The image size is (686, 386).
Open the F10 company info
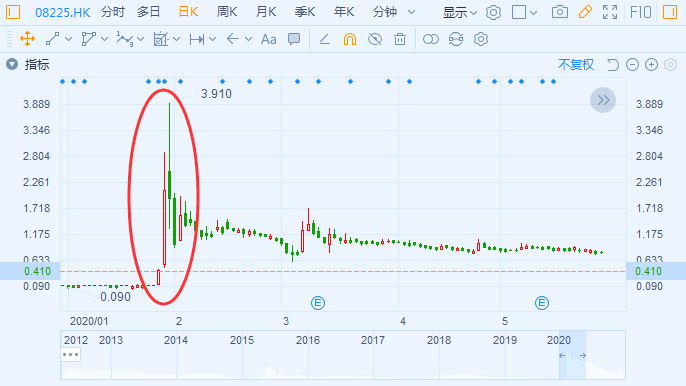(641, 12)
